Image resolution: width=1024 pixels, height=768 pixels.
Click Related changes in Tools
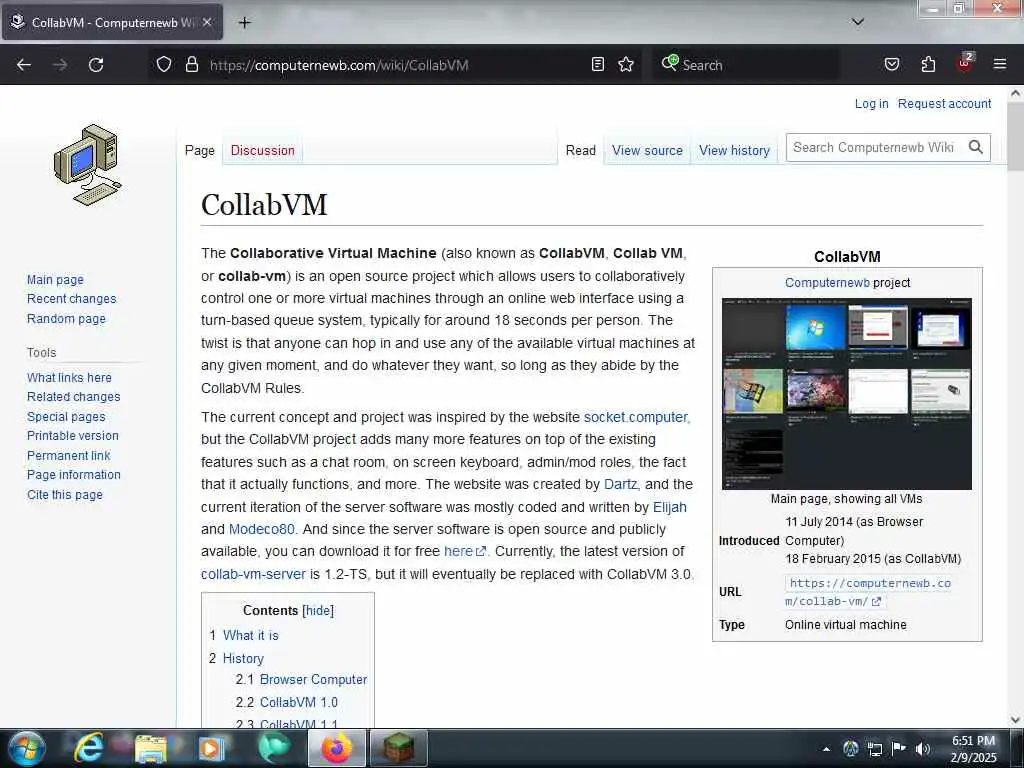click(74, 396)
